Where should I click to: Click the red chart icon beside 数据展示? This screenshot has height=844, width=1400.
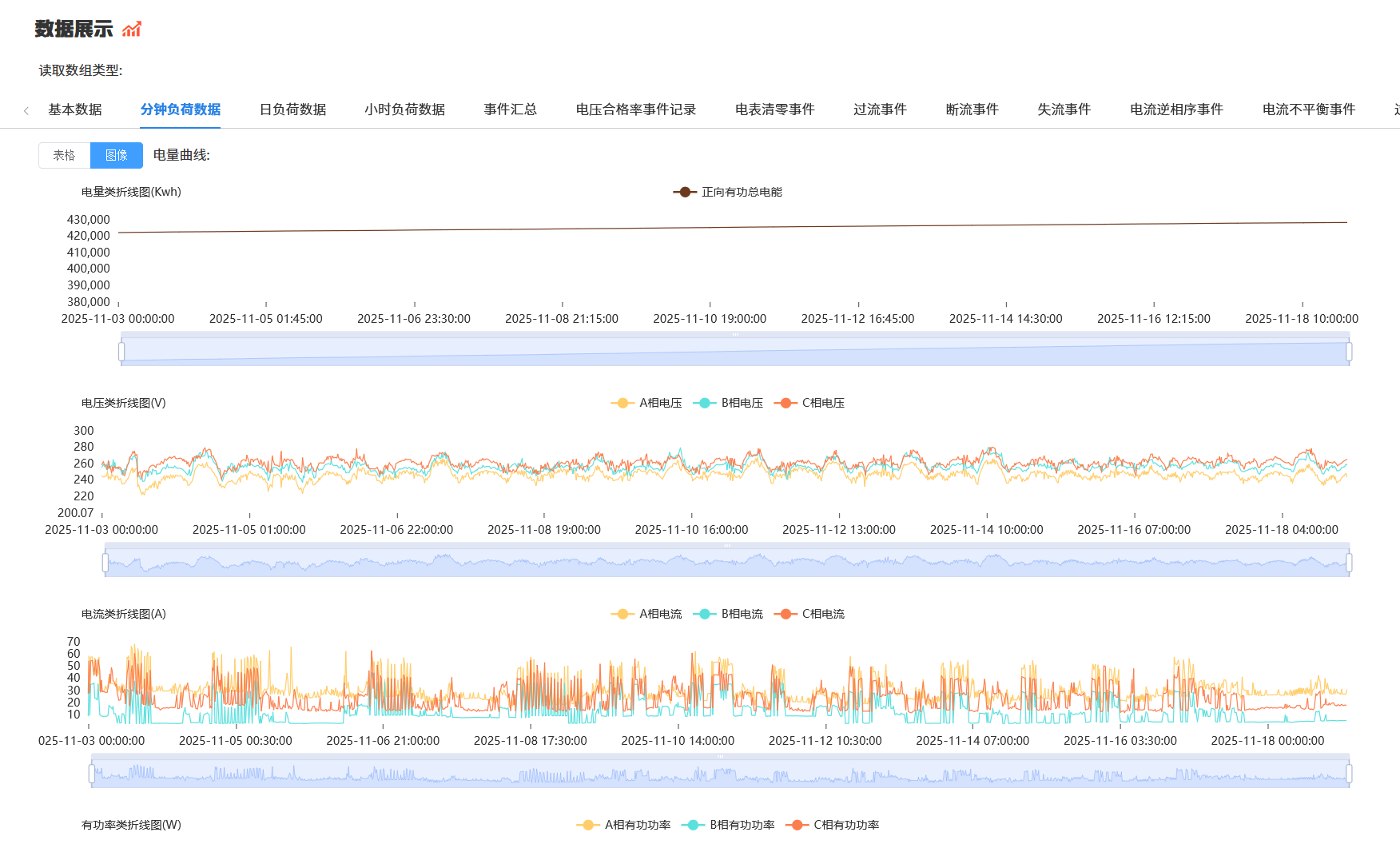(132, 30)
